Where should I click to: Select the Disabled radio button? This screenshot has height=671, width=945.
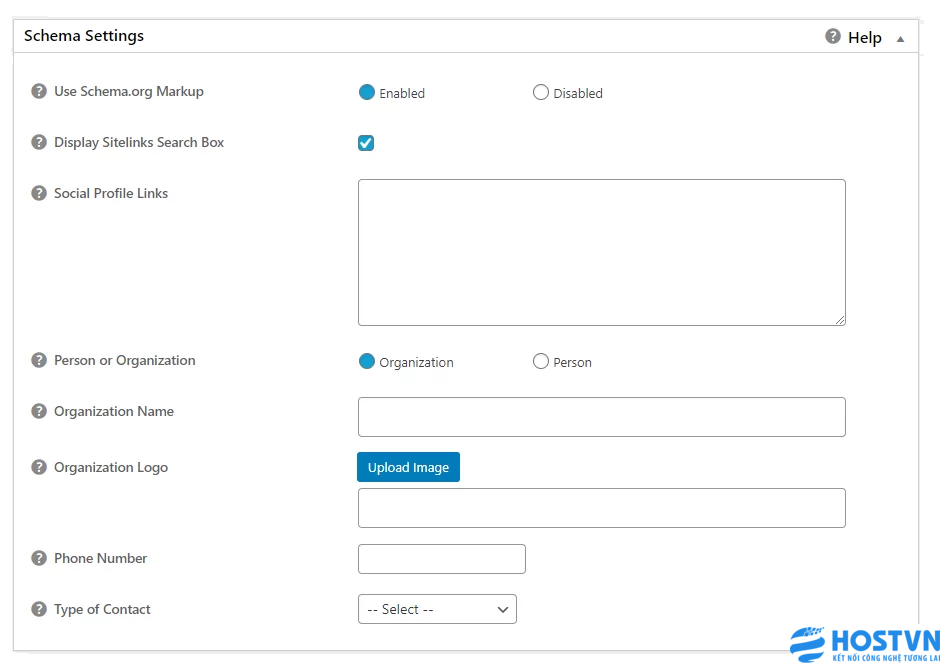pyautogui.click(x=541, y=92)
